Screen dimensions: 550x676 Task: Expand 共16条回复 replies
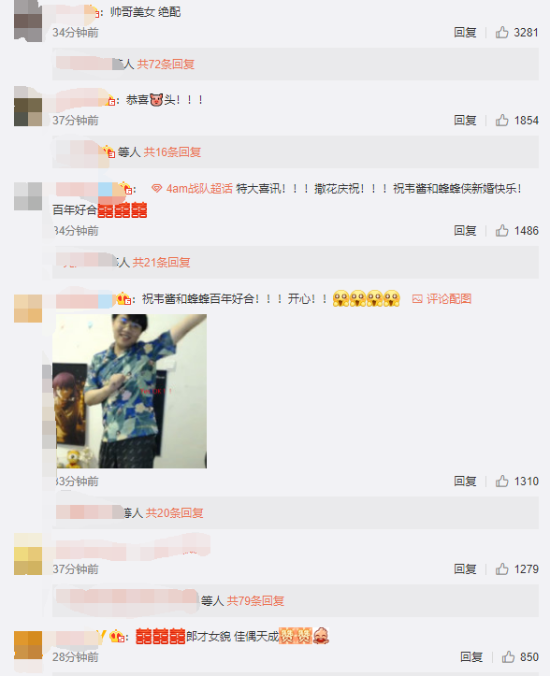(x=172, y=152)
